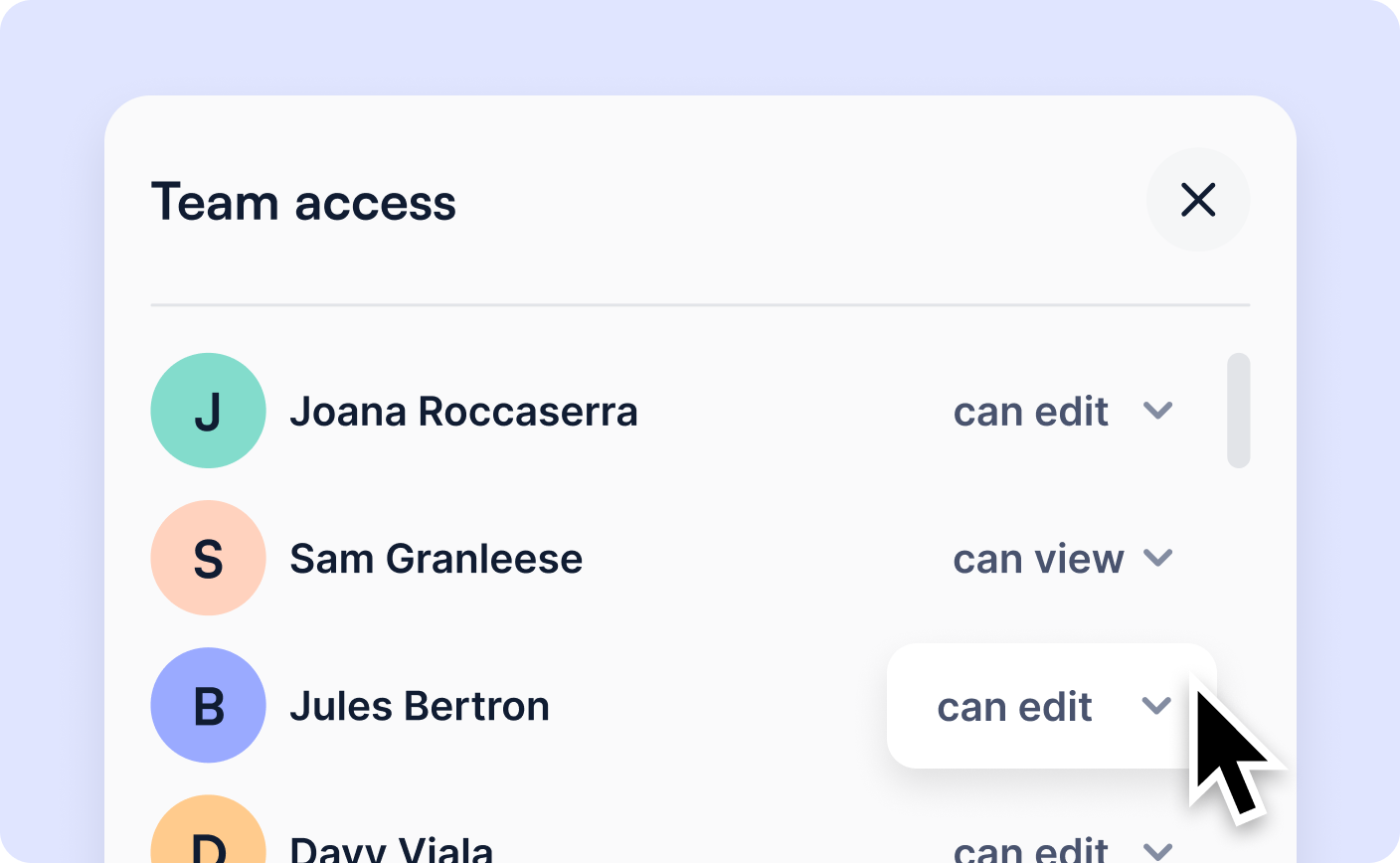1400x863 pixels.
Task: Open Jules Bertron's highlighted can edit dropdown
Action: click(1052, 706)
